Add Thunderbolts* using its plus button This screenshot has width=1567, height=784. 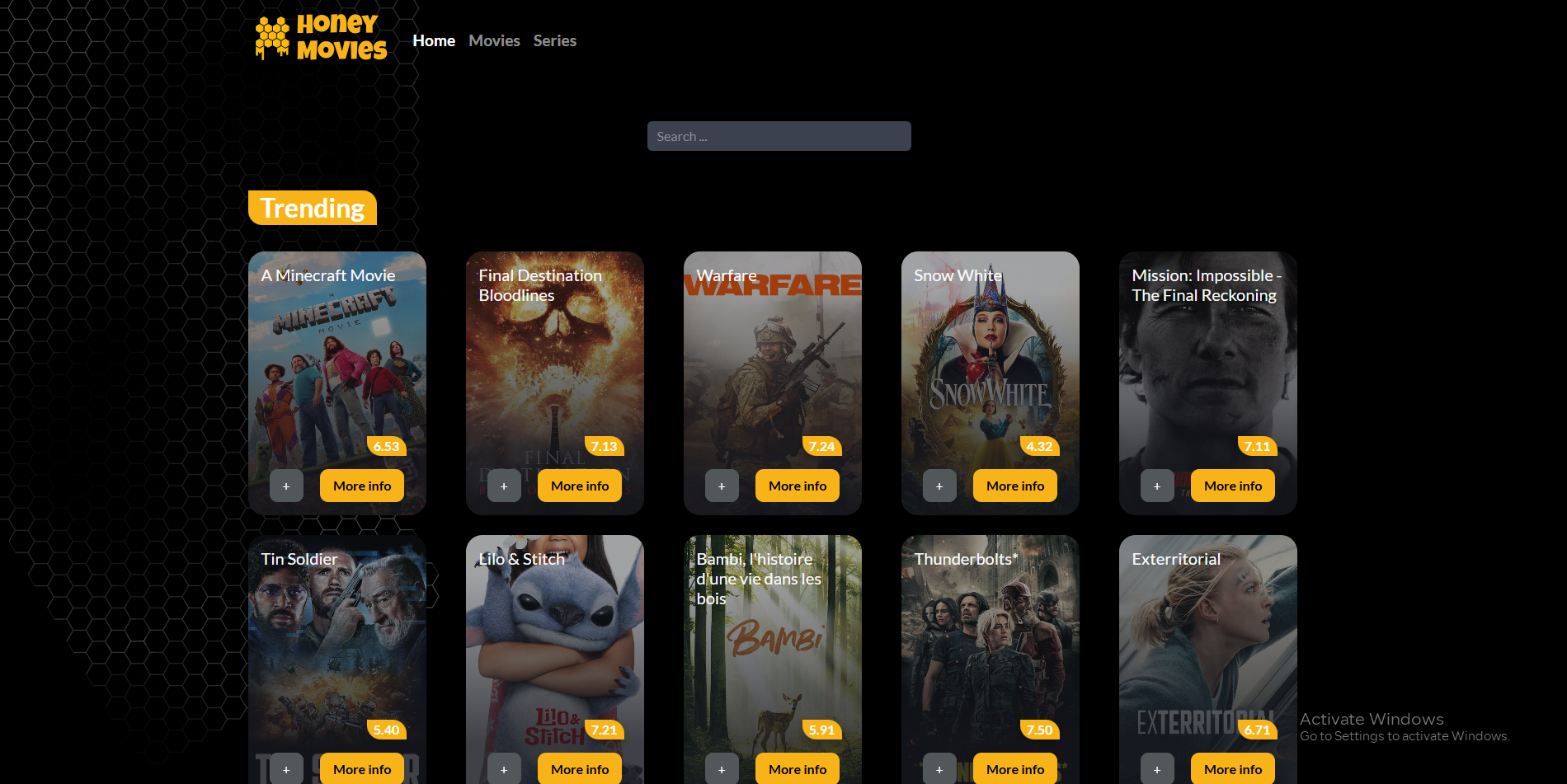(939, 768)
